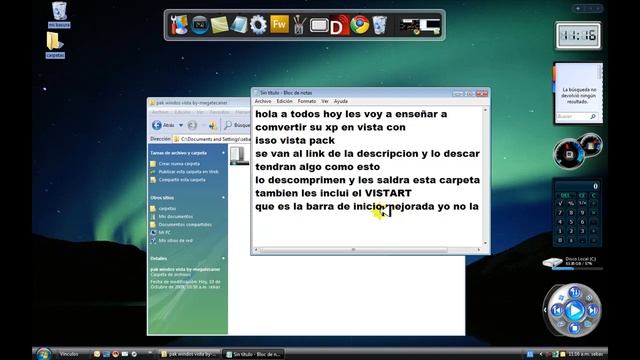Switch to Sin título Bloc de notas taskbar button
This screenshot has height=360, width=640.
[253, 354]
